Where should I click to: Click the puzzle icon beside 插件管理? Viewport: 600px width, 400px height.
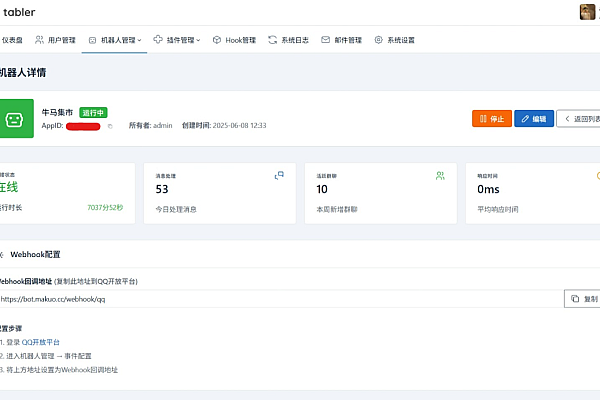click(158, 39)
